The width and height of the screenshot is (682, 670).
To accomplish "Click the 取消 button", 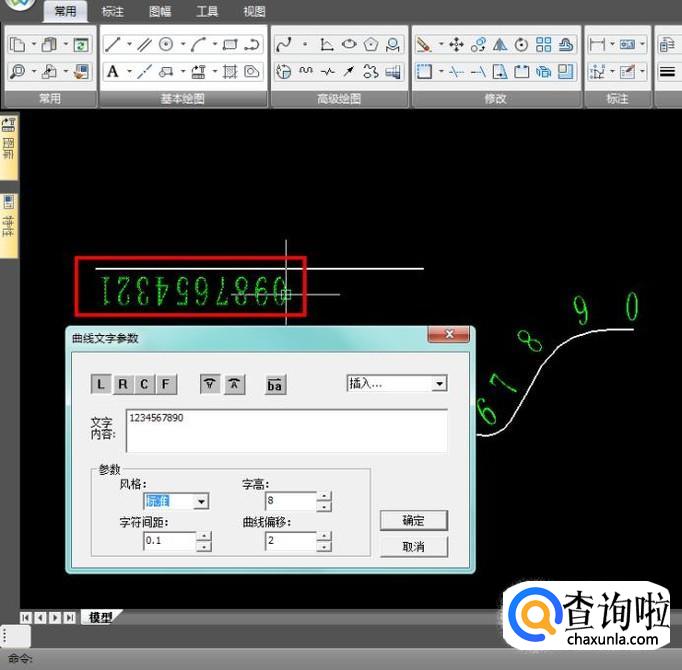I will click(x=414, y=546).
